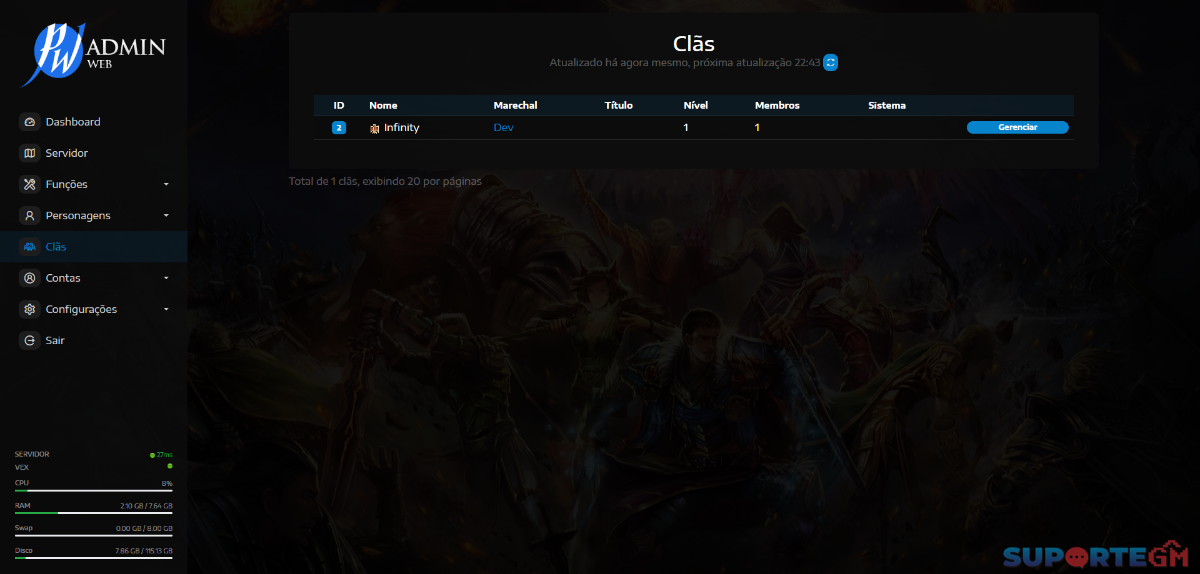Click the Infinity clan emblem icon
This screenshot has width=1200, height=574.
[x=374, y=128]
